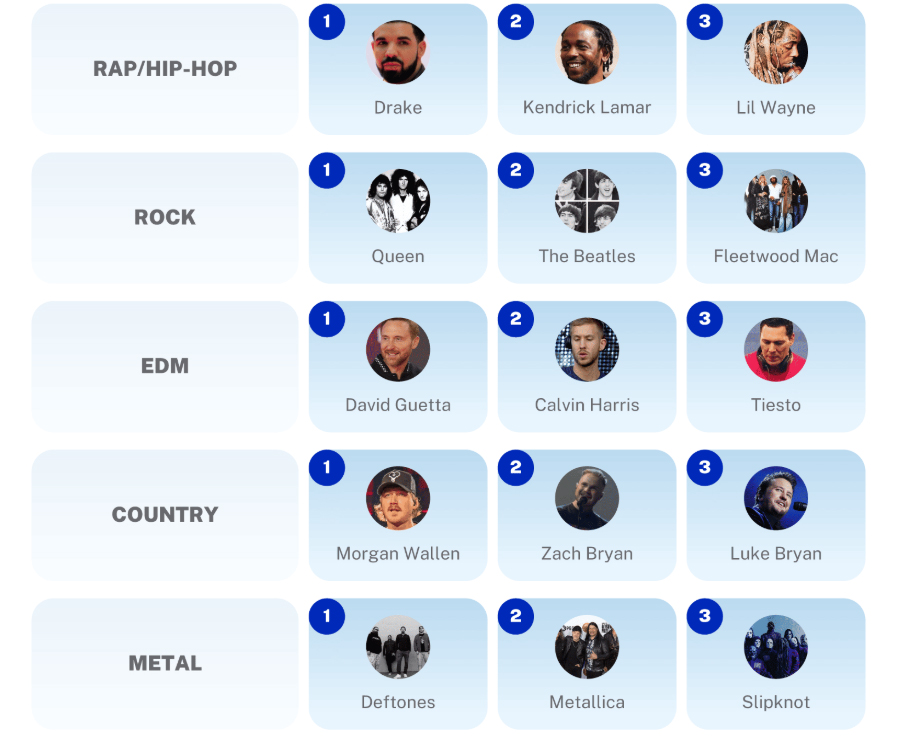The height and width of the screenshot is (747, 897).
Task: Select the Calvin Harris photo
Action: point(586,349)
